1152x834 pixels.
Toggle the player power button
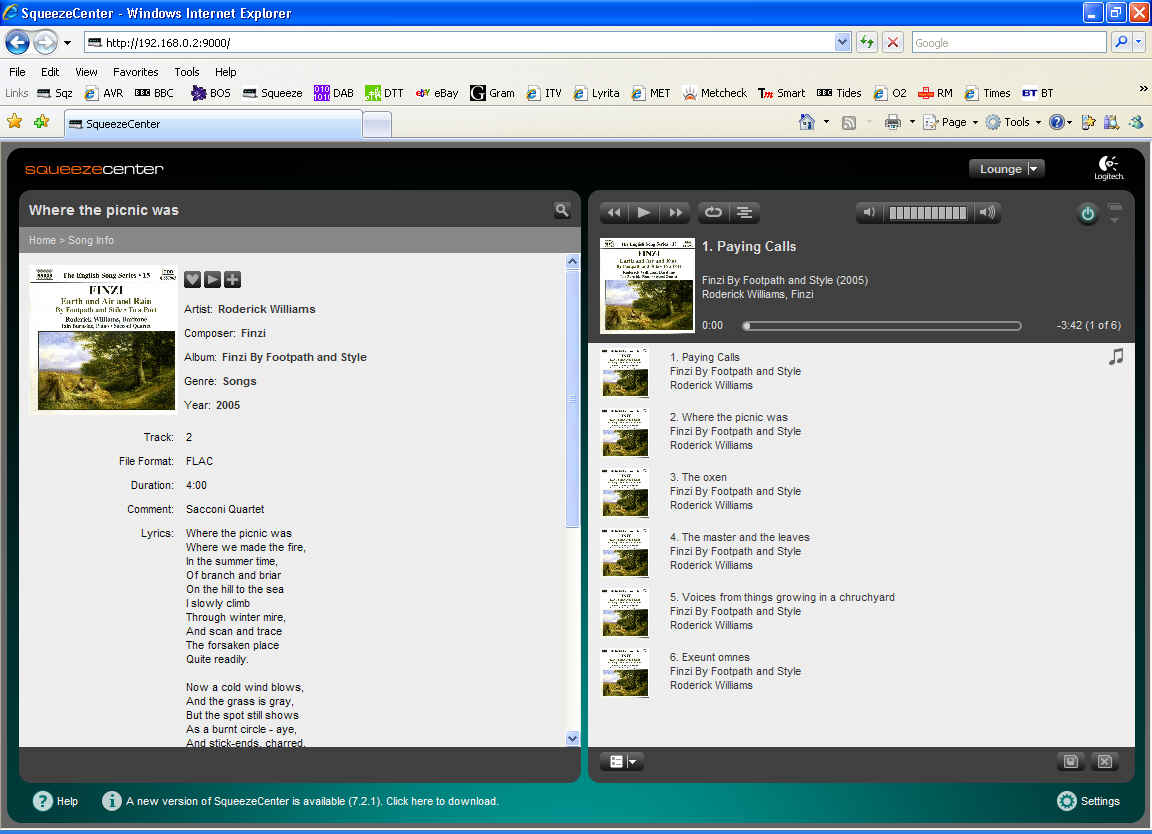[x=1087, y=213]
